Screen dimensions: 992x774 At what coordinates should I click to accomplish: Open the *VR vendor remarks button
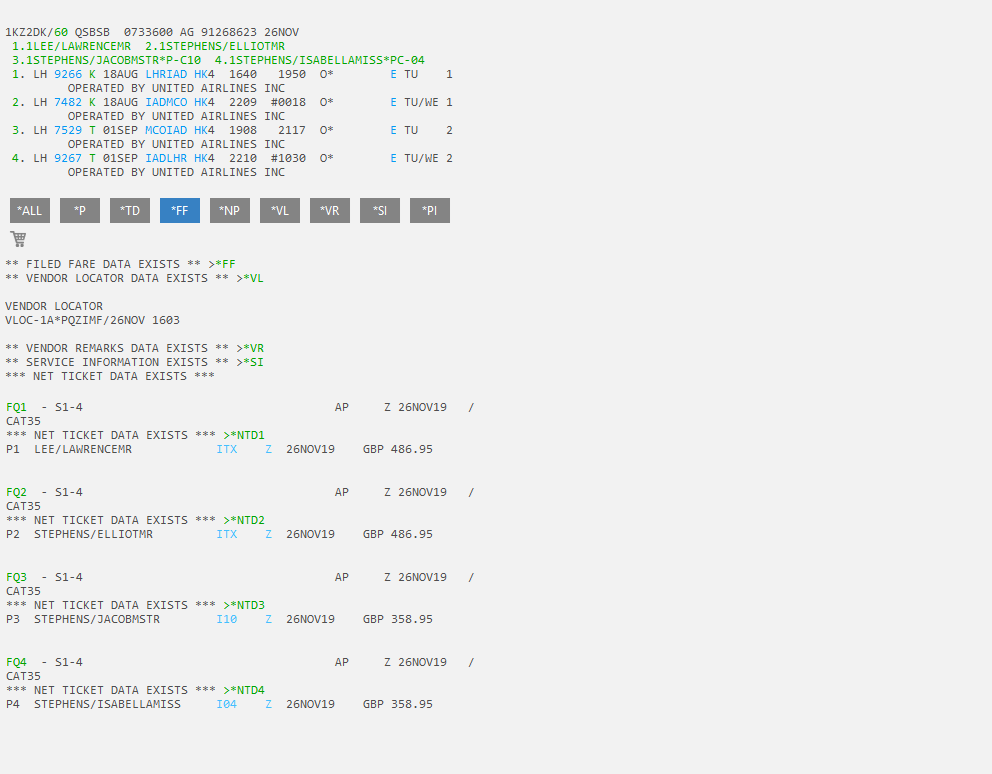(x=330, y=211)
